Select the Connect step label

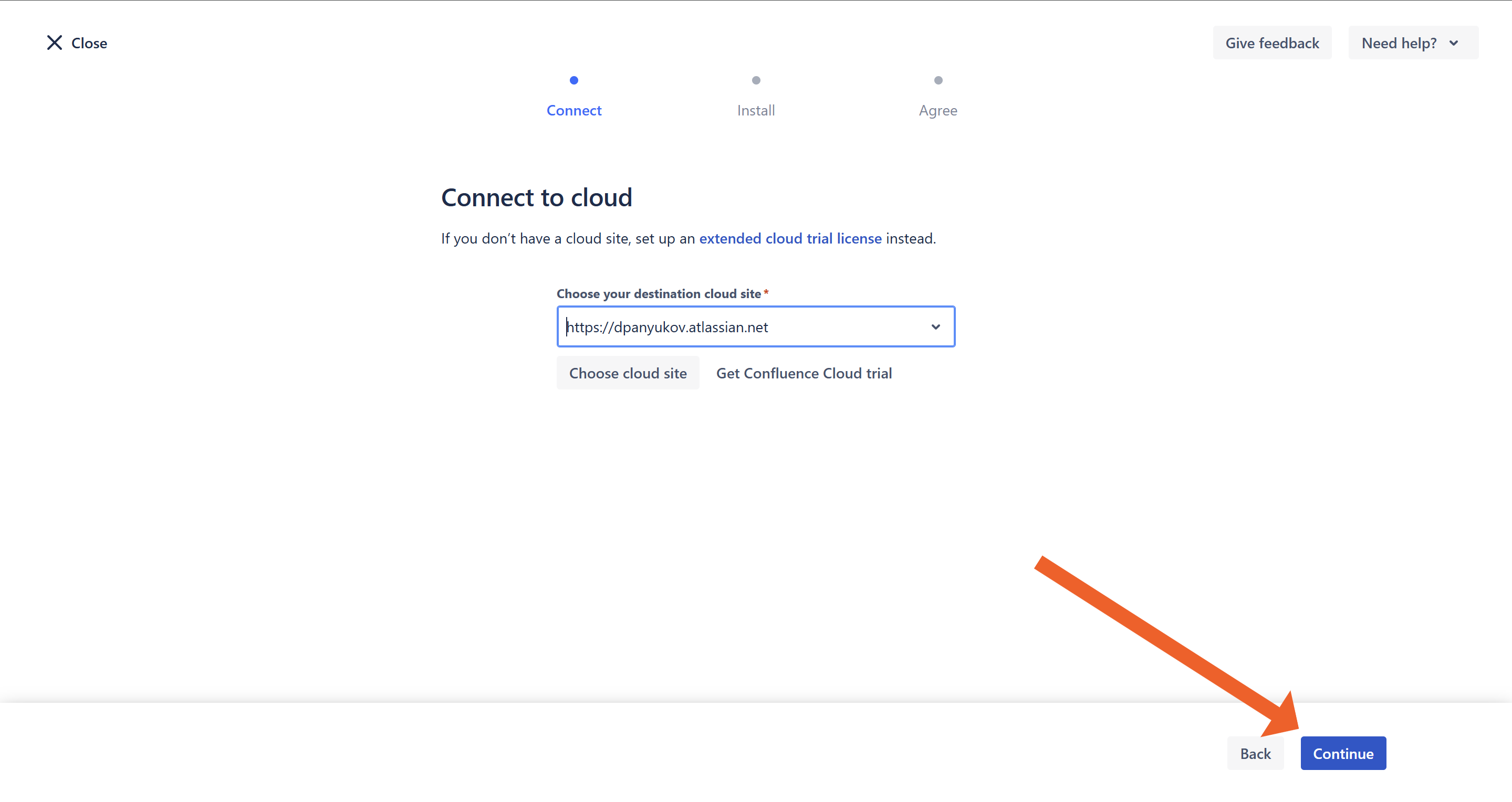[x=573, y=110]
